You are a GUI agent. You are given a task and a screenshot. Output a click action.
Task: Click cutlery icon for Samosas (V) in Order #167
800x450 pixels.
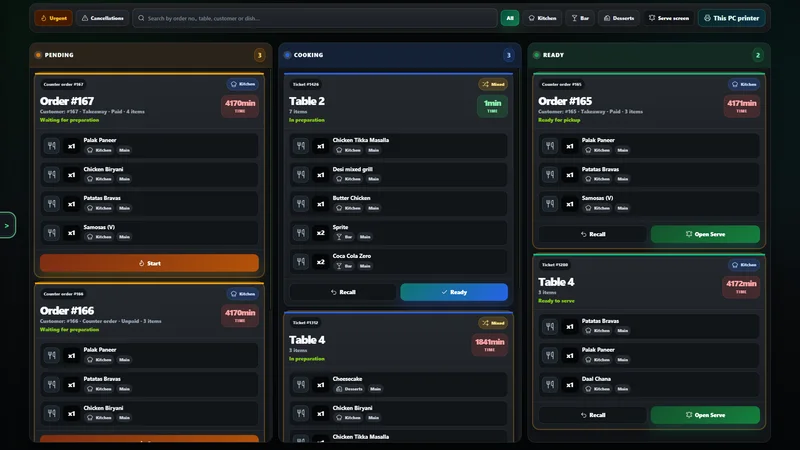coord(52,233)
